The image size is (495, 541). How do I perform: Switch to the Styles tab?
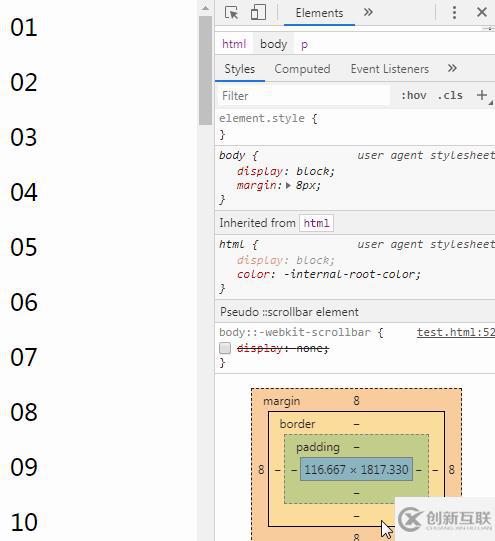(x=239, y=69)
